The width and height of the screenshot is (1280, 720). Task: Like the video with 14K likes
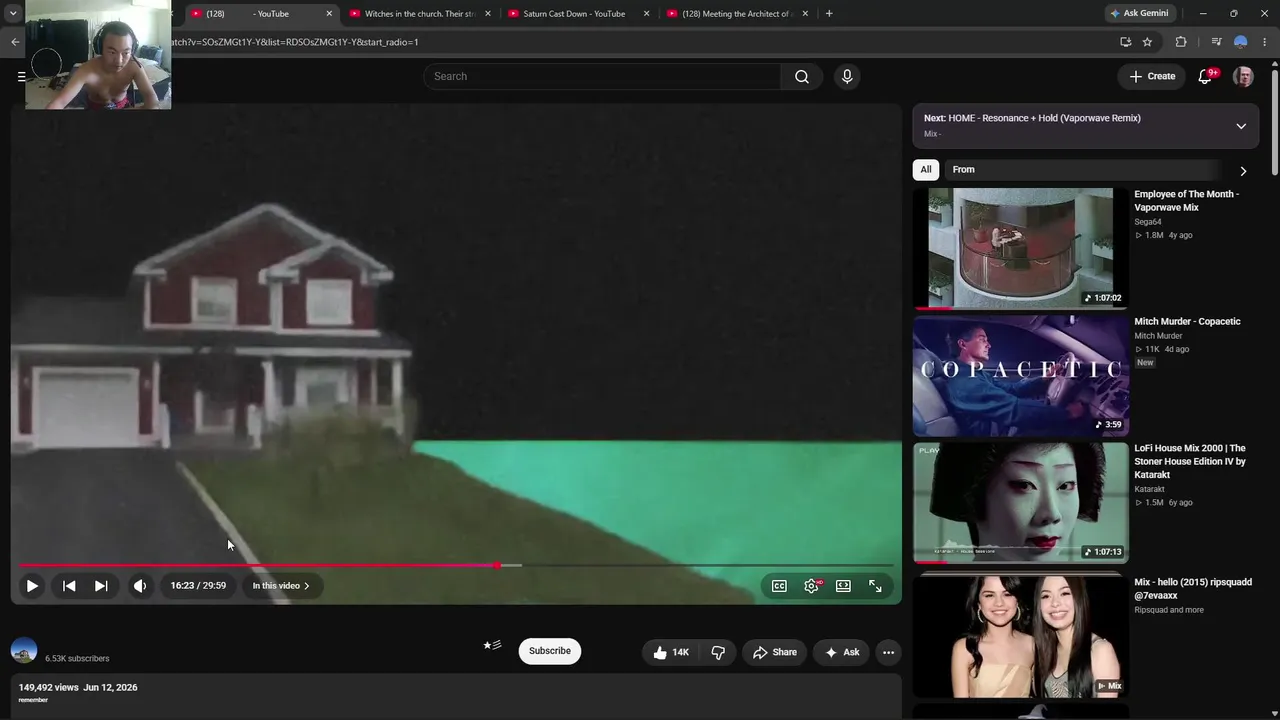(x=671, y=652)
